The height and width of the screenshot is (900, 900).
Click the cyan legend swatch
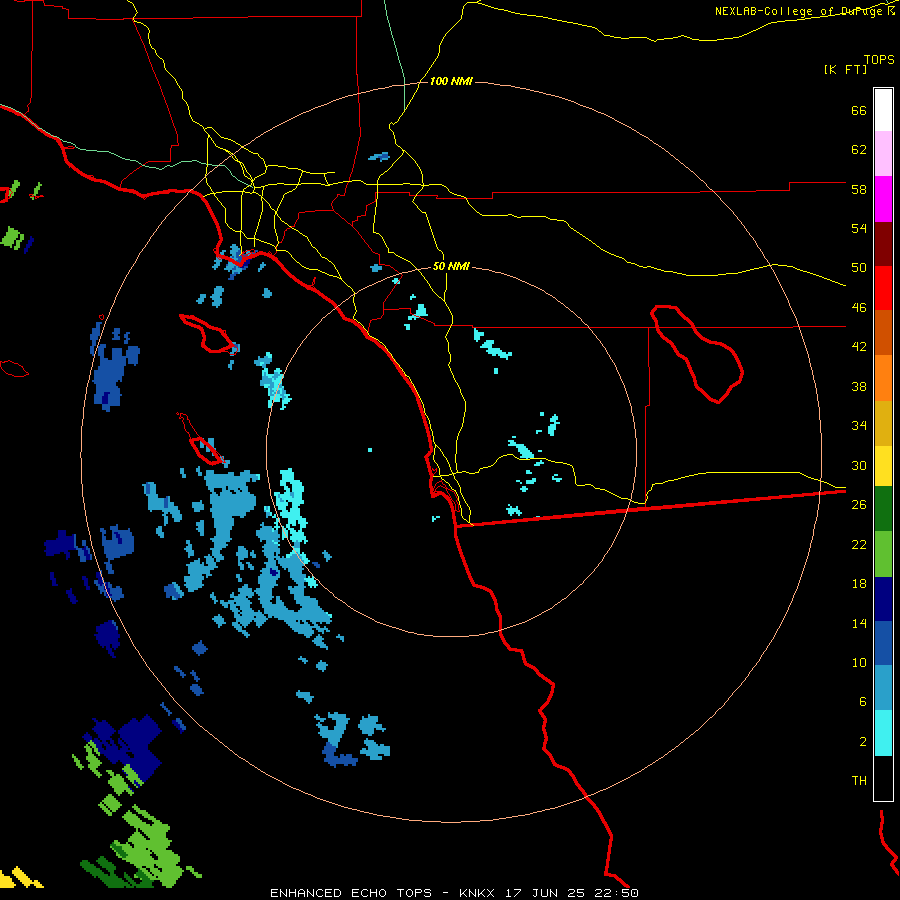pyautogui.click(x=883, y=733)
